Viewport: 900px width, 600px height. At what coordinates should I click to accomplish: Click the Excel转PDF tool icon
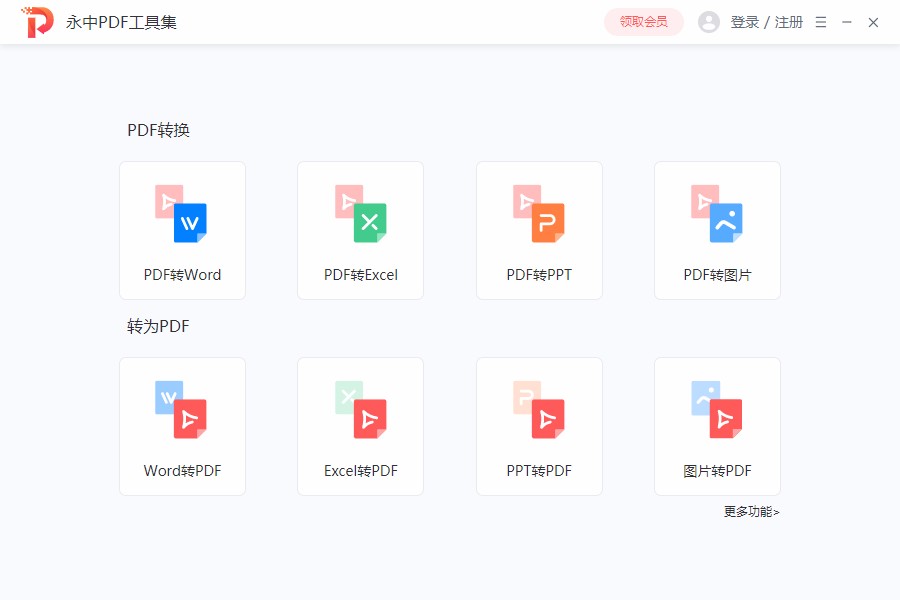click(x=360, y=409)
